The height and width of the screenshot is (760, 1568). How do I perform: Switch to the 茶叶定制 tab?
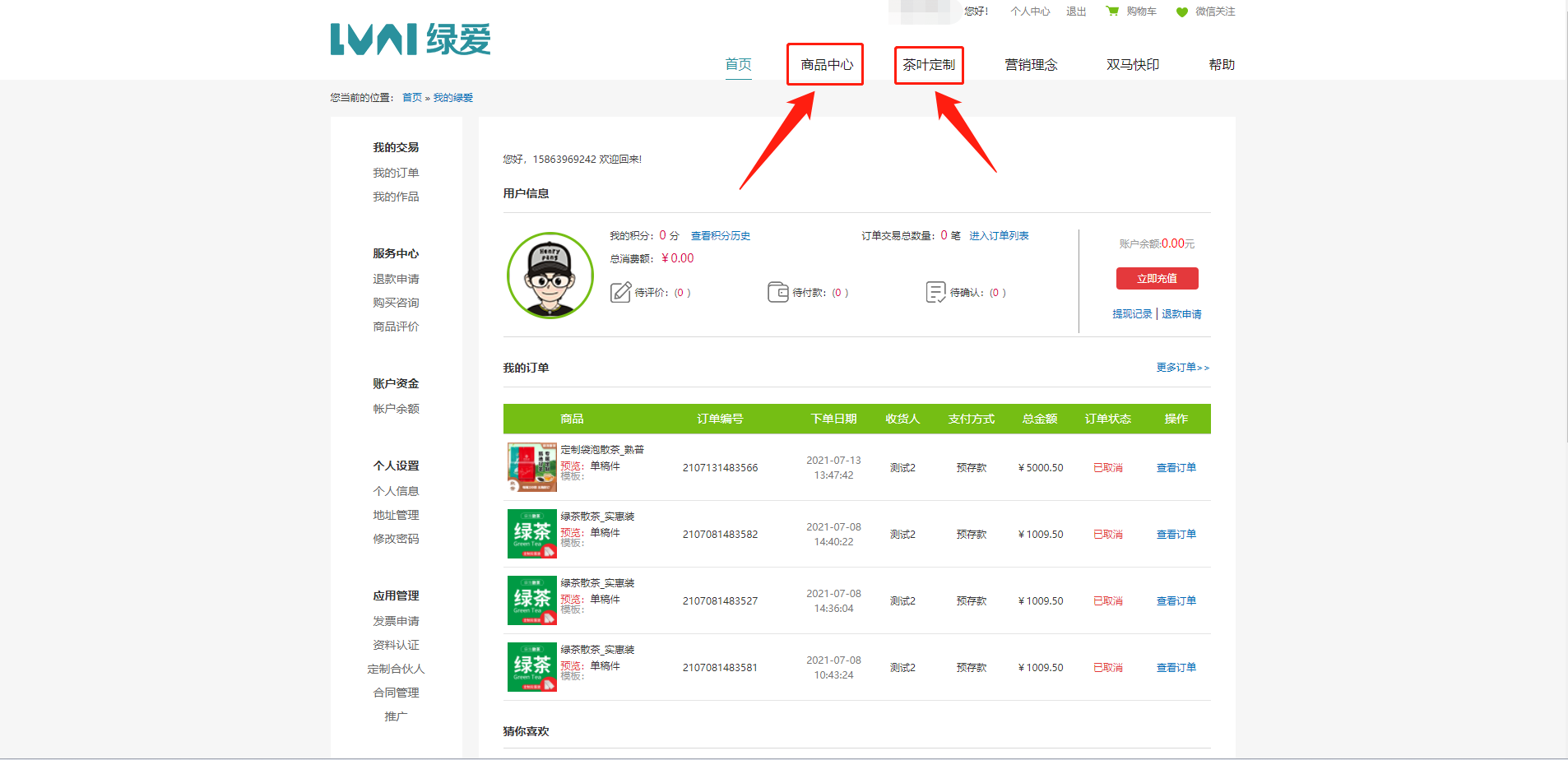929,64
